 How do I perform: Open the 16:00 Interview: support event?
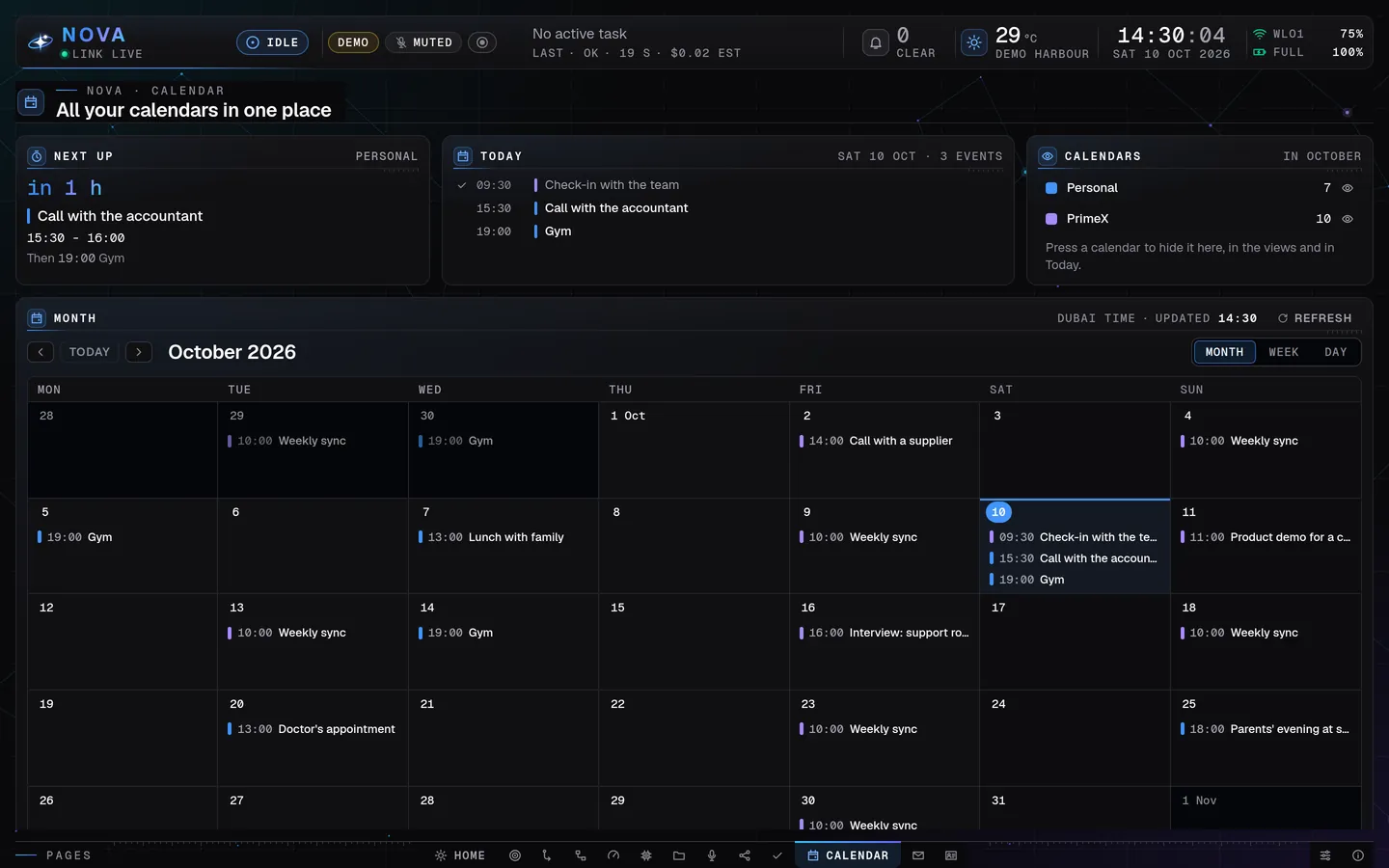(x=885, y=633)
